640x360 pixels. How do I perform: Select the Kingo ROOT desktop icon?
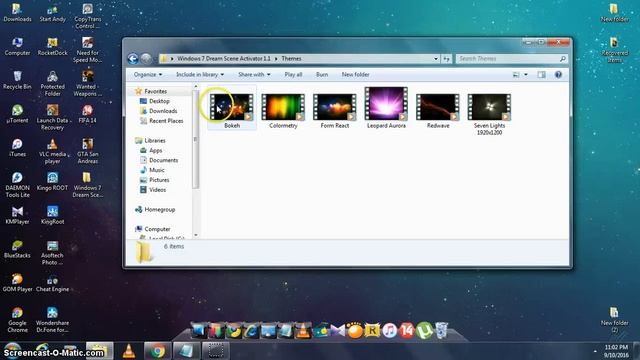click(52, 181)
